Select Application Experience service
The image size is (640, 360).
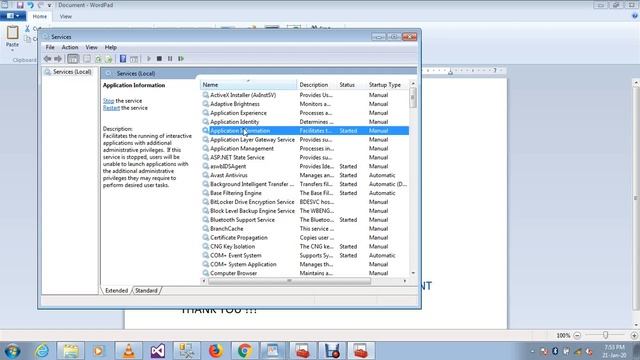(305, 113)
